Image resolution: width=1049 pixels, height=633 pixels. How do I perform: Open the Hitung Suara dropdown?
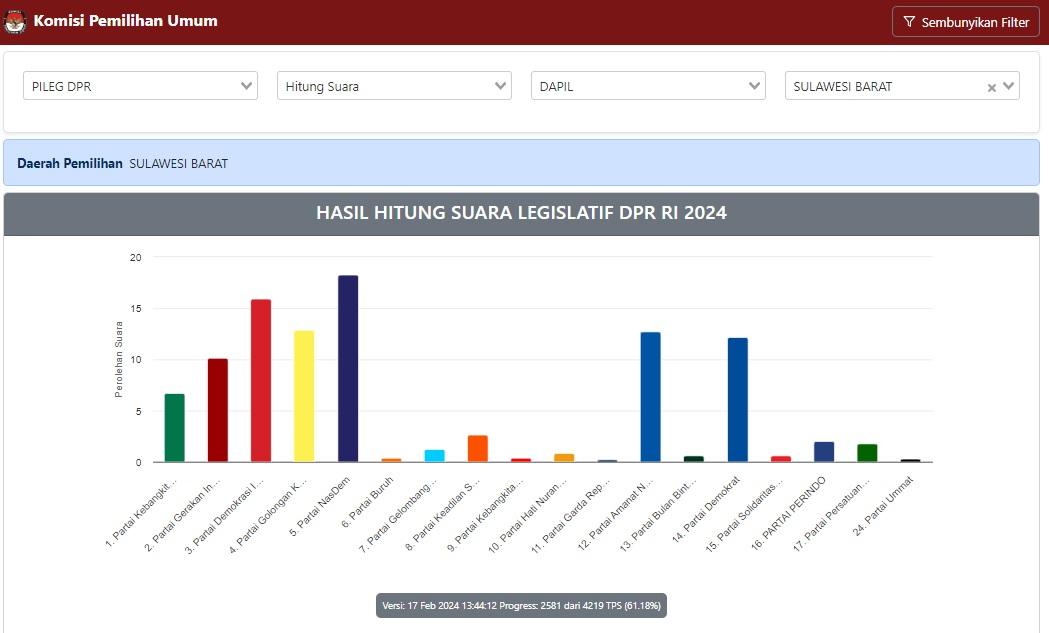tap(394, 86)
